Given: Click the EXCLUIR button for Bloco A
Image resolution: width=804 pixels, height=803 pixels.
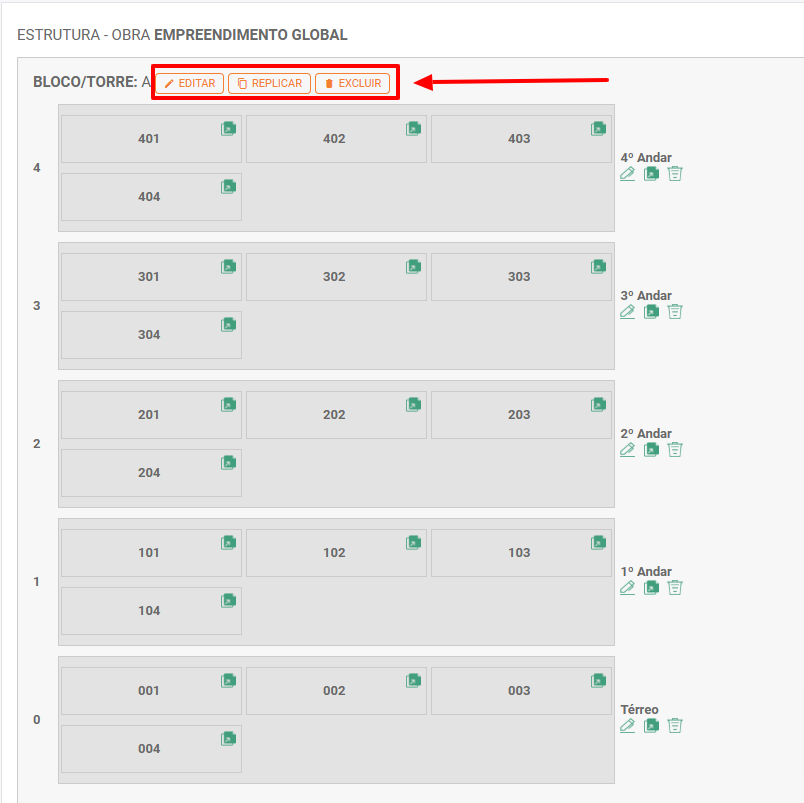Looking at the screenshot, I should tap(352, 84).
